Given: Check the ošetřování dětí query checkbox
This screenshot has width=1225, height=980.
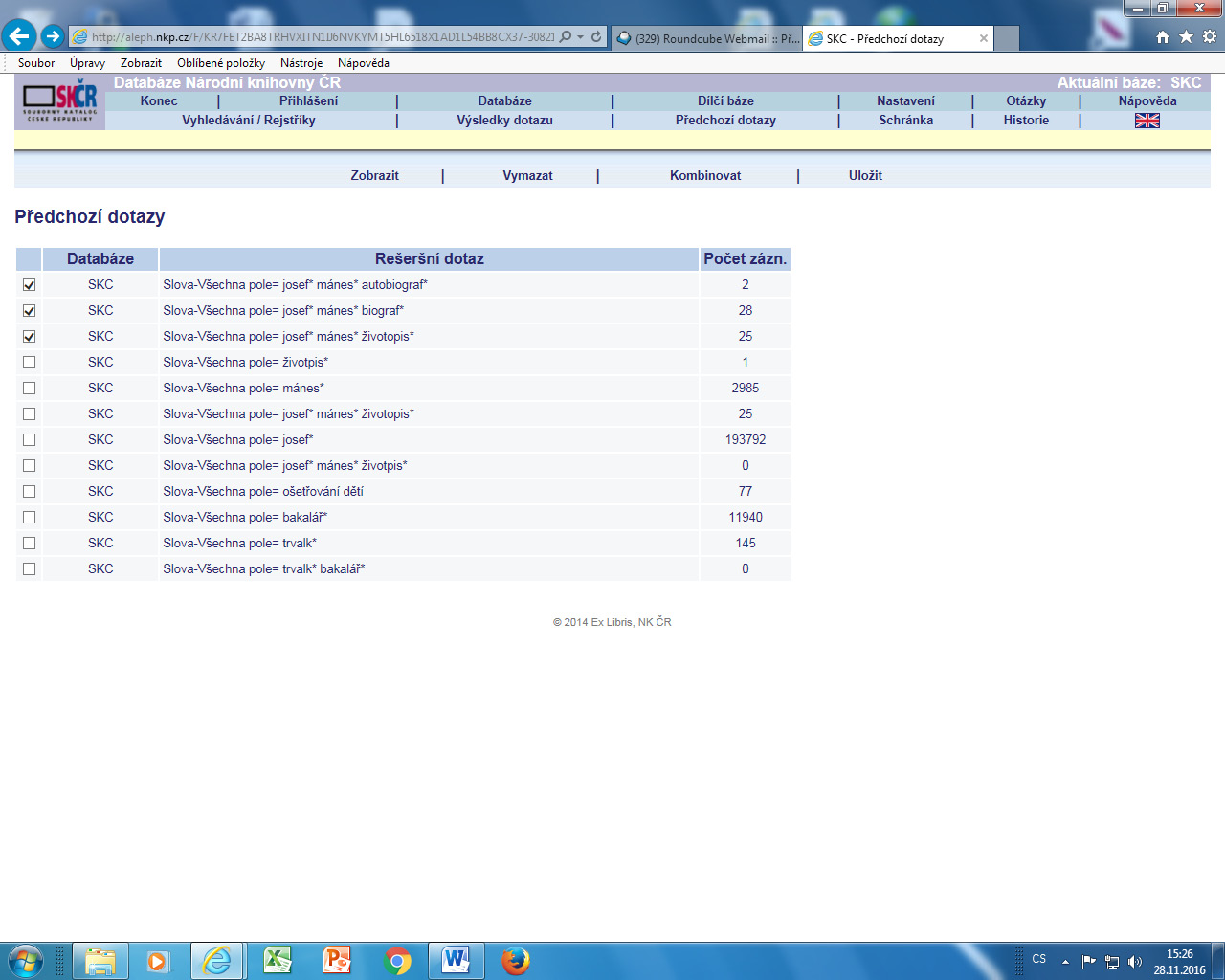Looking at the screenshot, I should [x=29, y=492].
